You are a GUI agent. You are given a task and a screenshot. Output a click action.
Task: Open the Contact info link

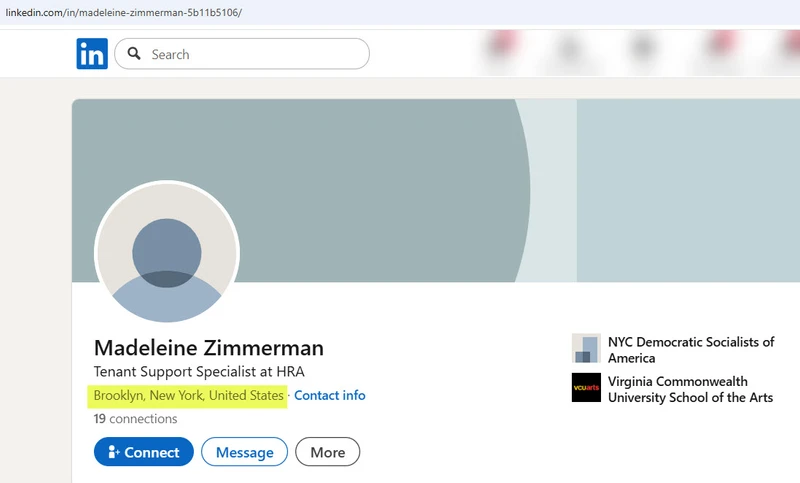coord(329,395)
